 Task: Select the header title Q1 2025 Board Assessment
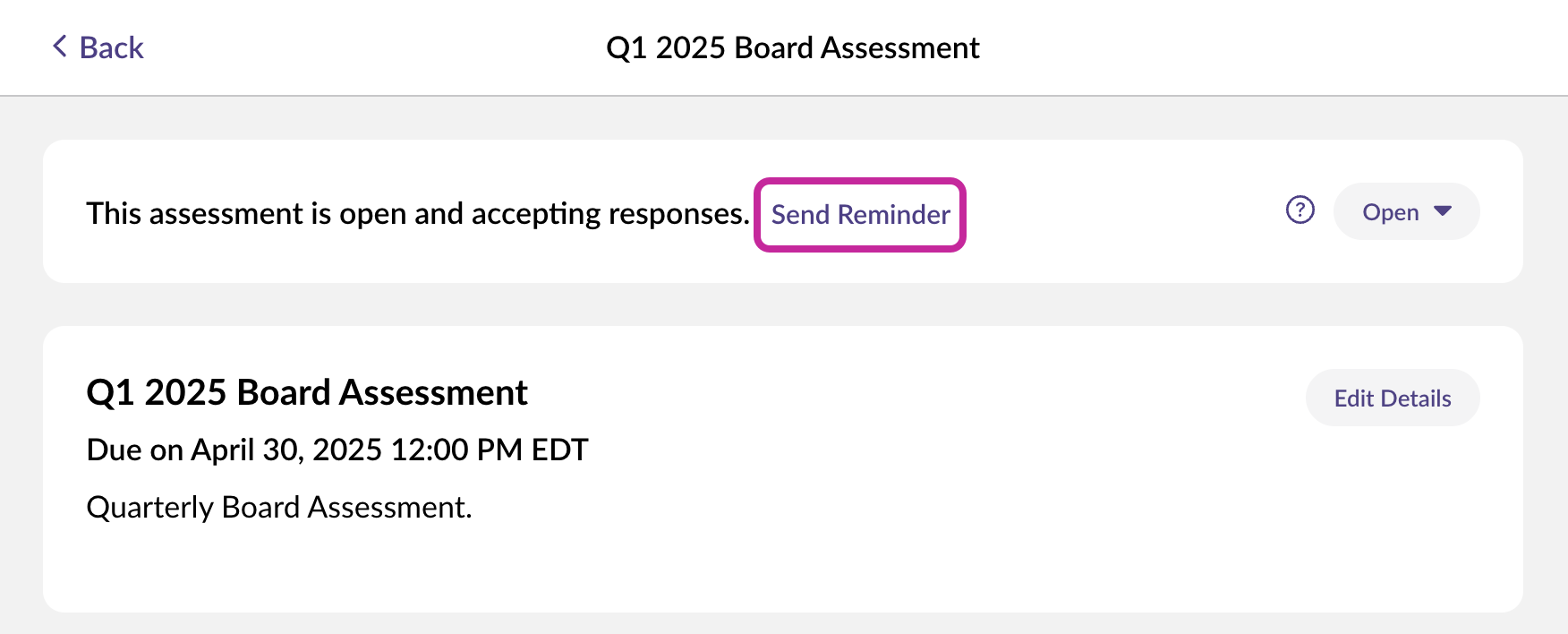(x=793, y=47)
